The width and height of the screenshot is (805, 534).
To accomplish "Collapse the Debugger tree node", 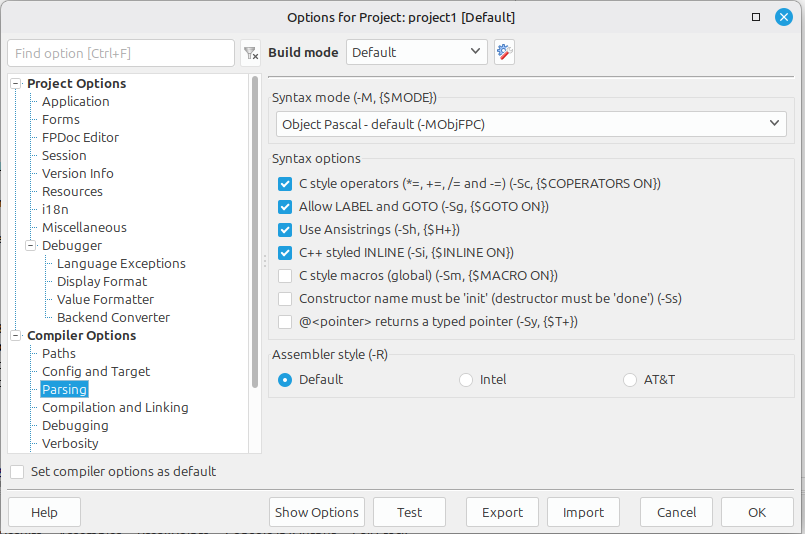I will coord(31,246).
